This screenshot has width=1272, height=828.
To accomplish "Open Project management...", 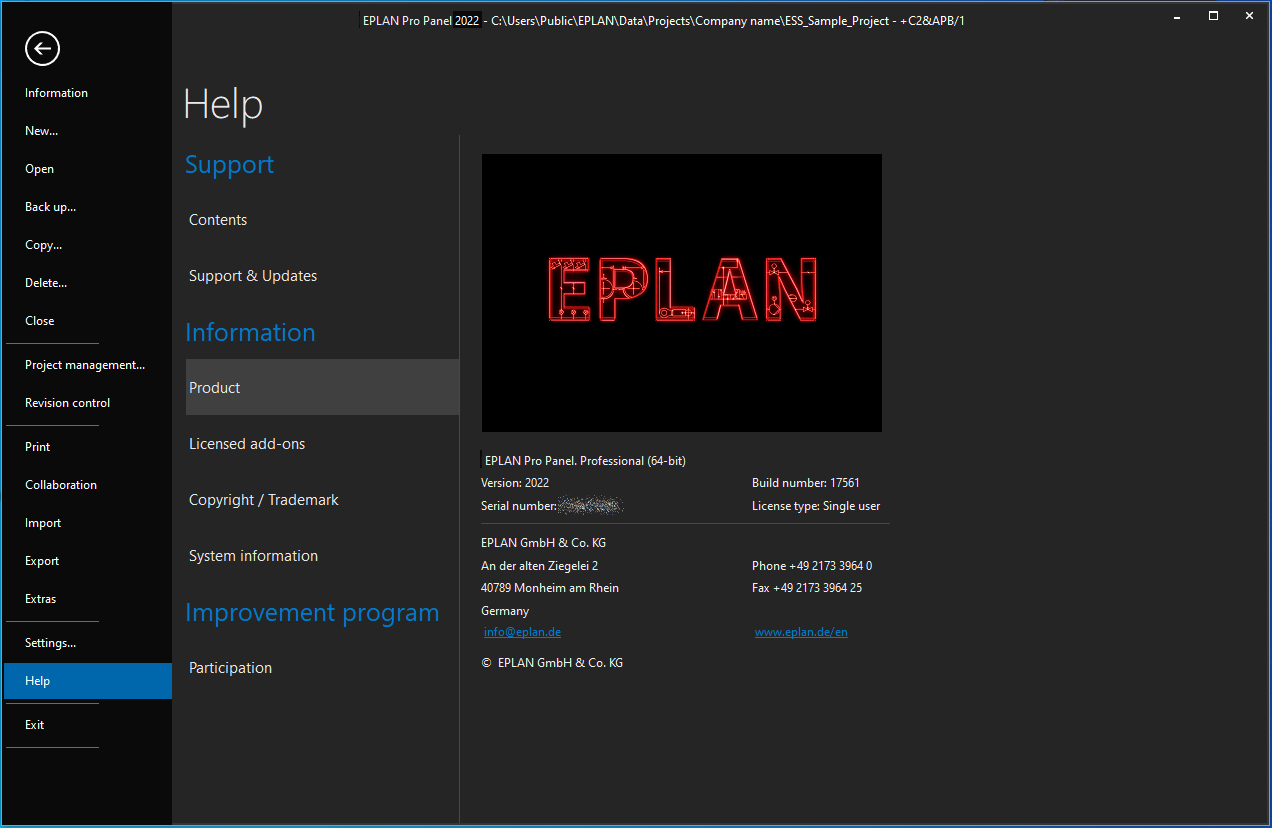I will pos(85,365).
